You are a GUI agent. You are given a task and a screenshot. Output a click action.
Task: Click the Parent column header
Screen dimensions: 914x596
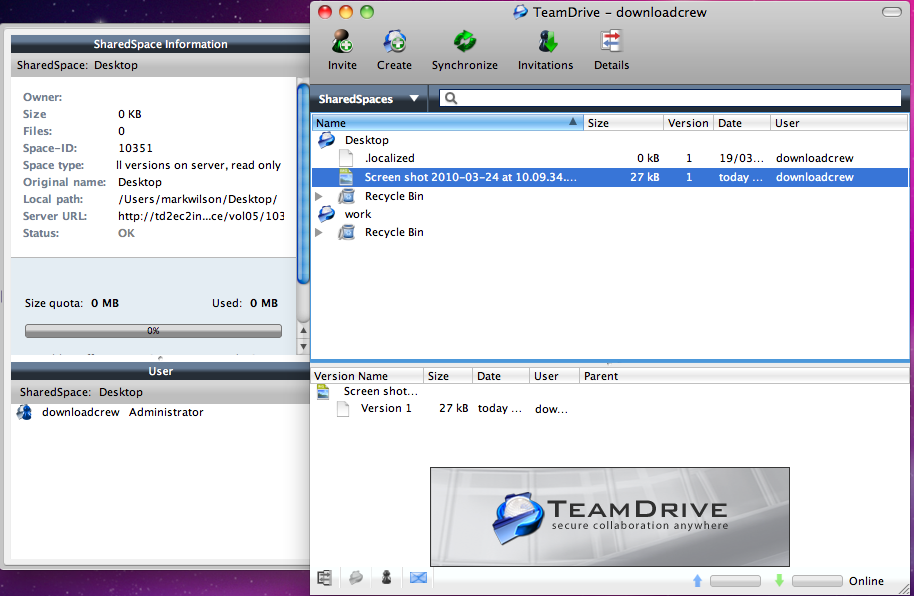point(744,376)
